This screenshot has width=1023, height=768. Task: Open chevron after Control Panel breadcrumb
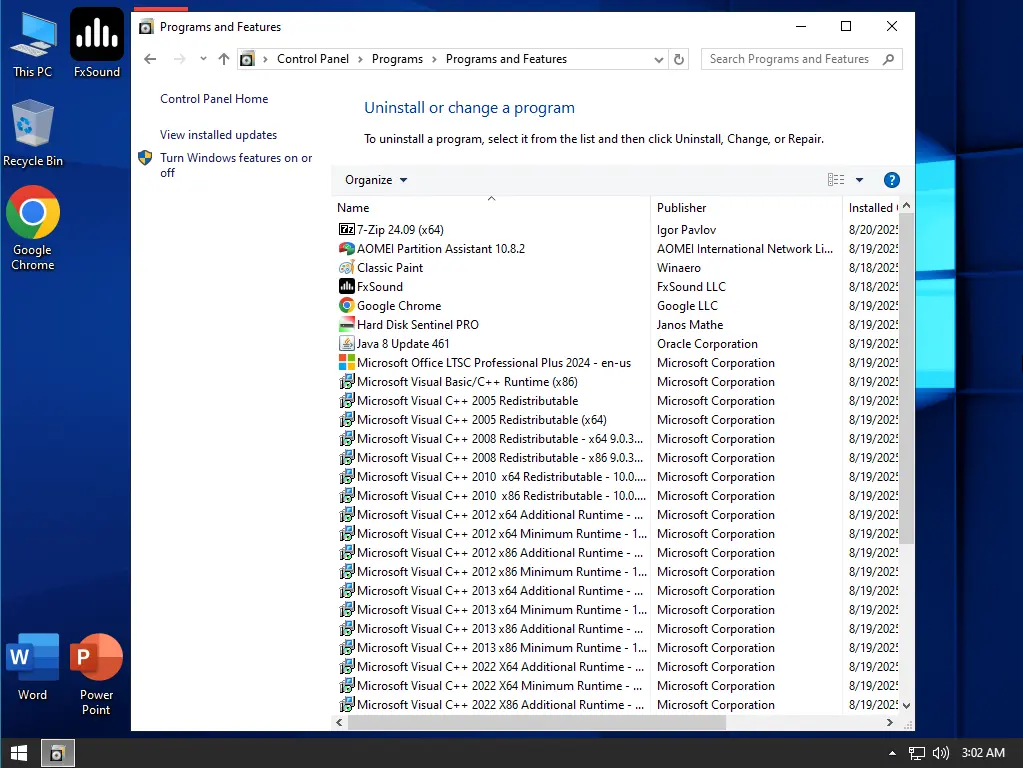point(360,59)
